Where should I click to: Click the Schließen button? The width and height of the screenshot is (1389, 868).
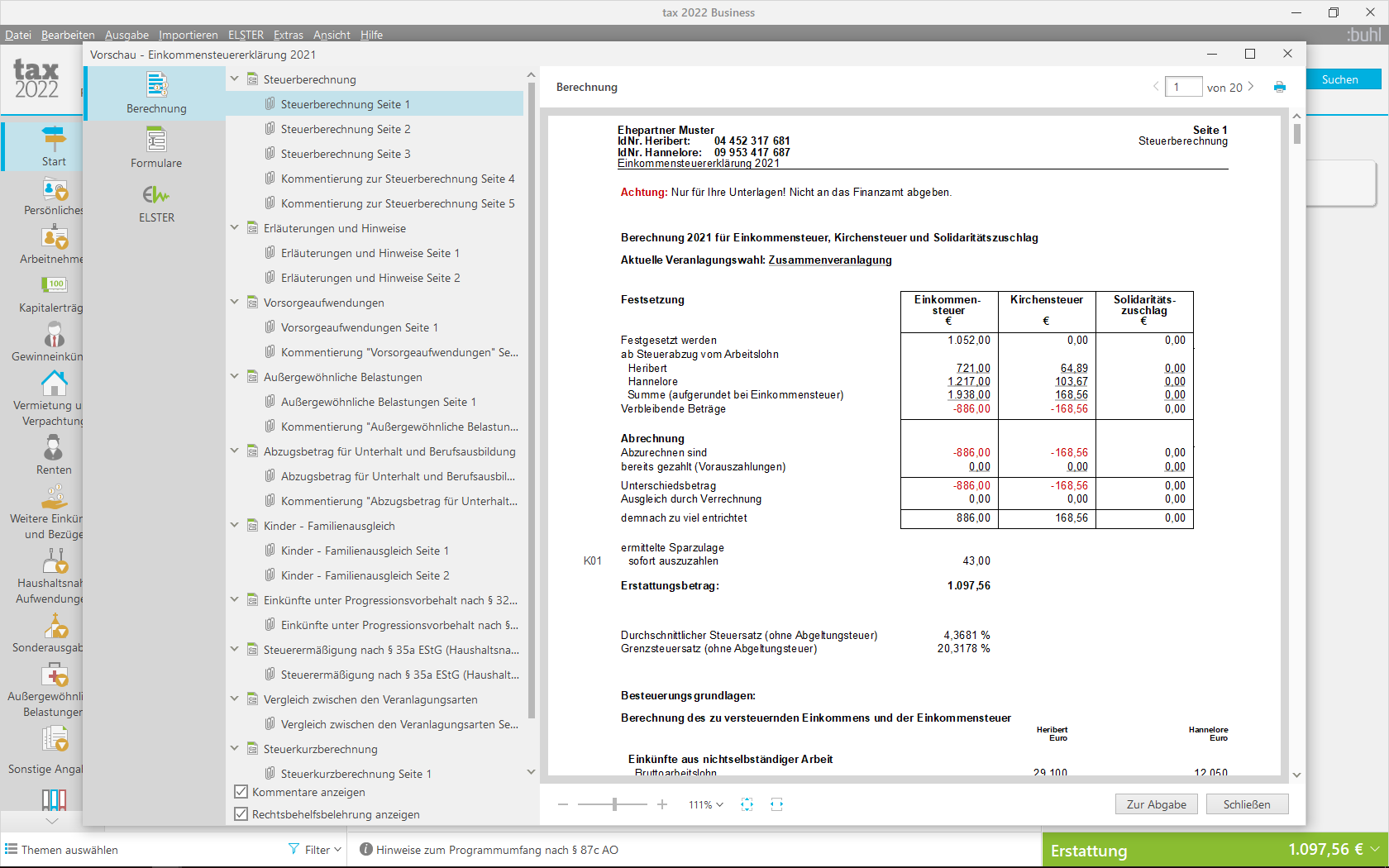pyautogui.click(x=1247, y=804)
